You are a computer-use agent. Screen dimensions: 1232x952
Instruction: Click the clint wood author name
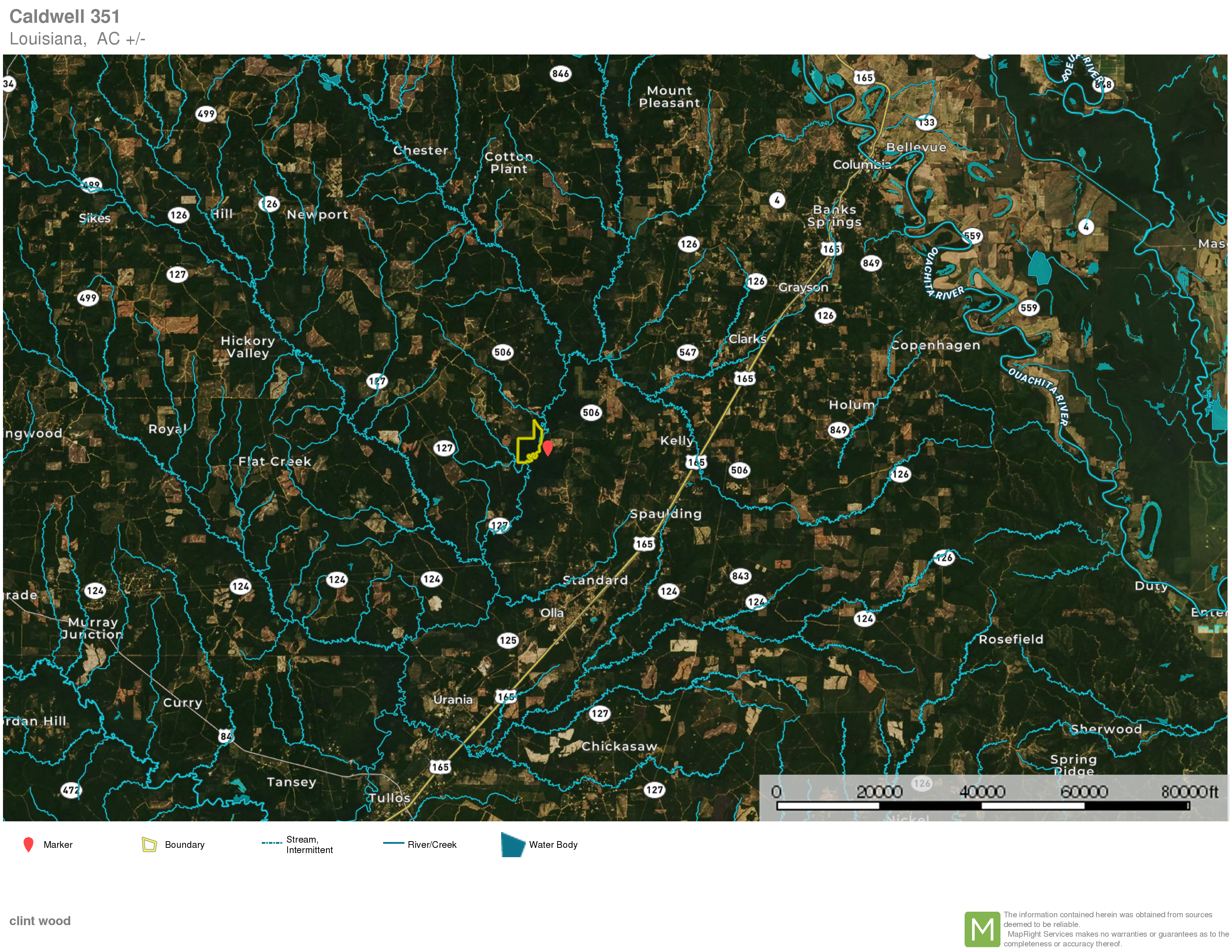pos(40,920)
